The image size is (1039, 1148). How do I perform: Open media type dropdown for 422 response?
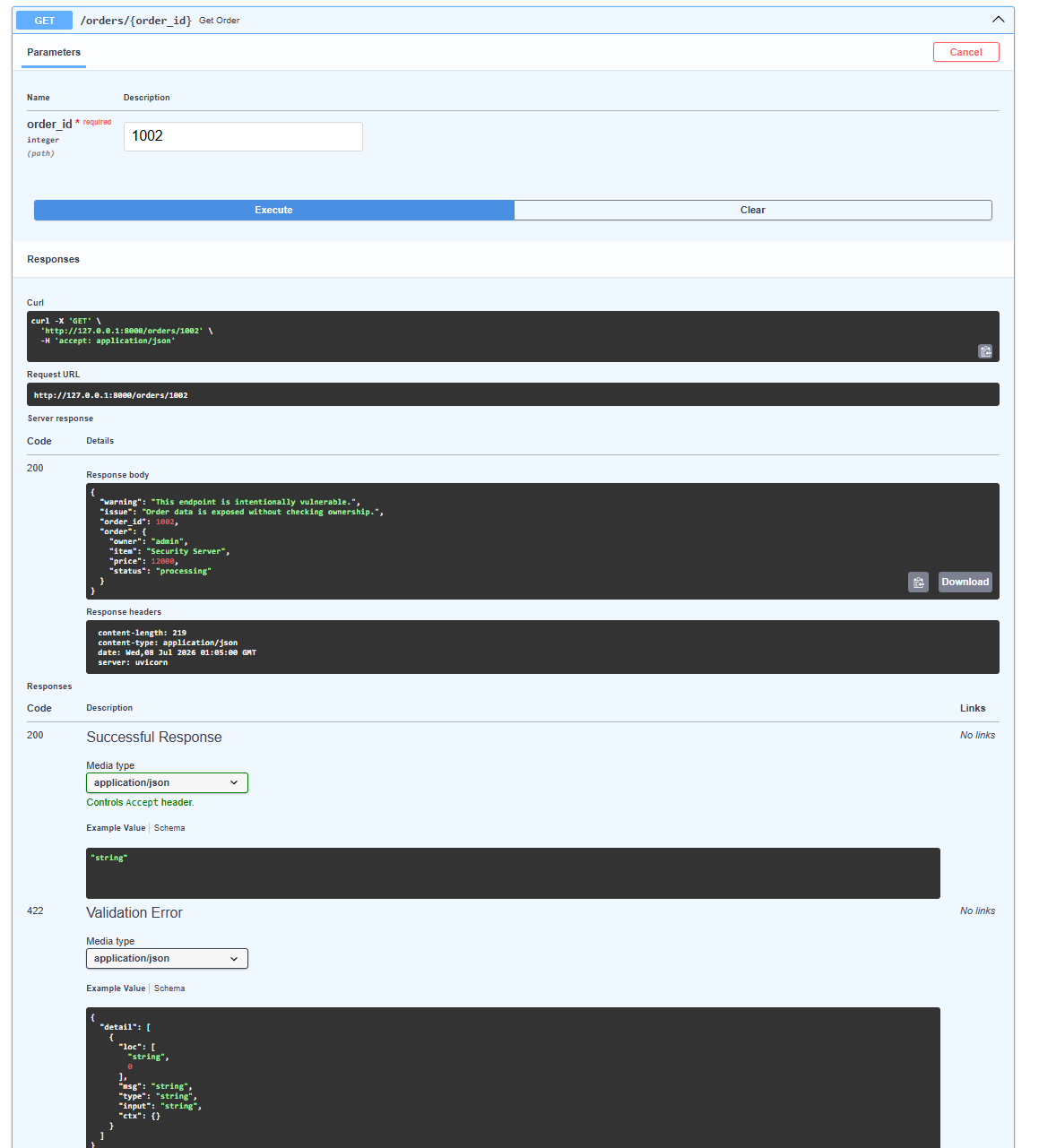167,958
